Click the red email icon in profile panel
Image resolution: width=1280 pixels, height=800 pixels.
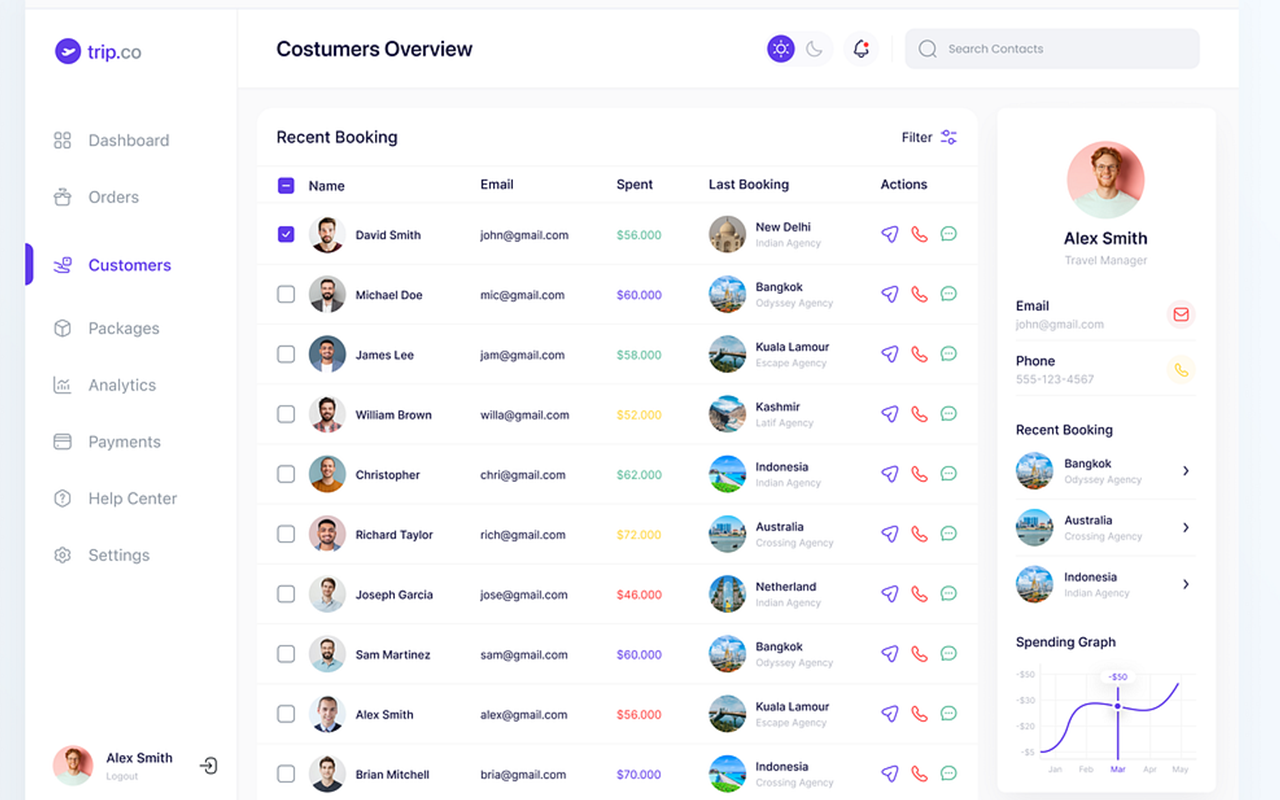coord(1181,315)
